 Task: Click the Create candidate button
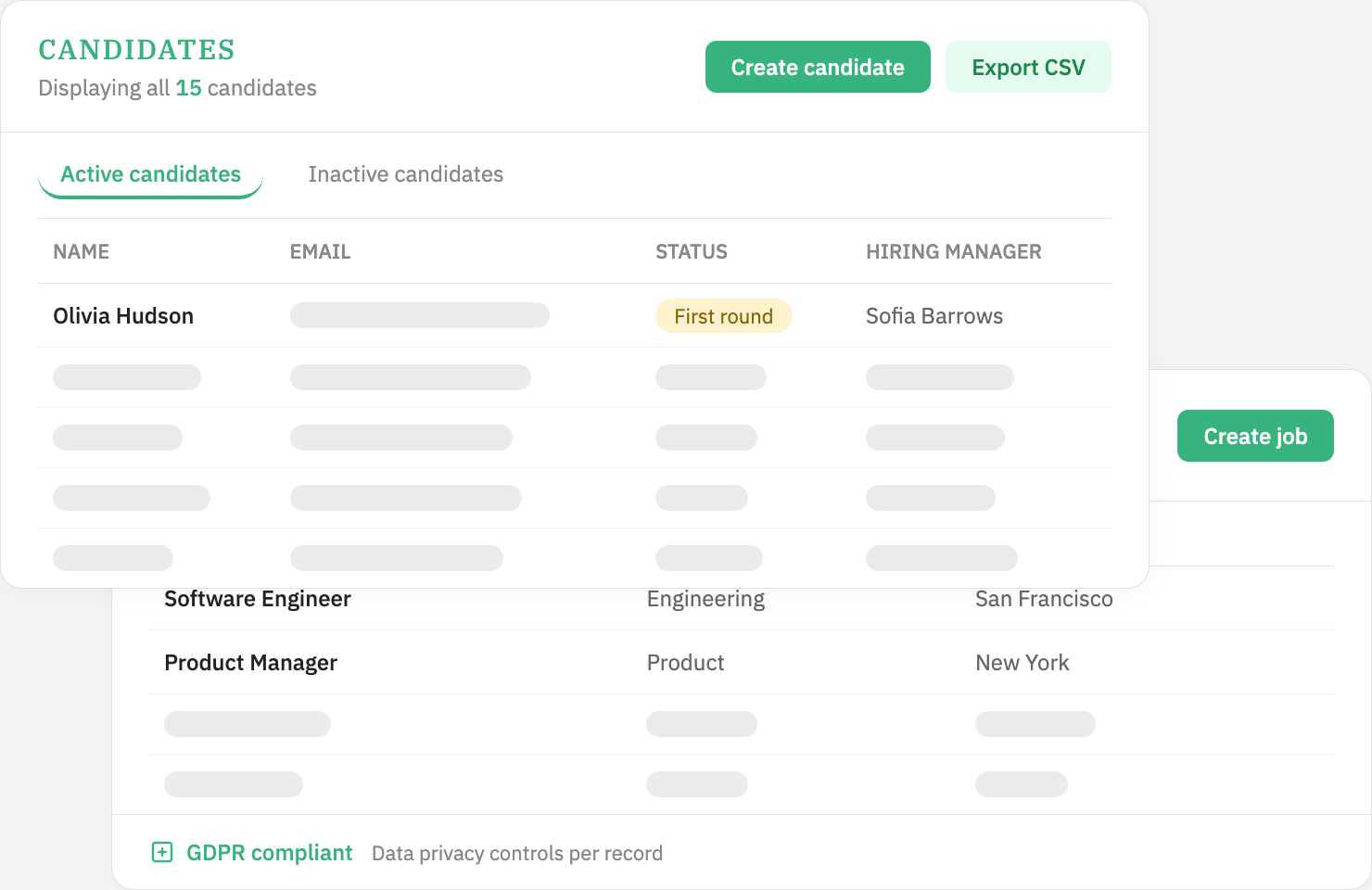[x=817, y=67]
